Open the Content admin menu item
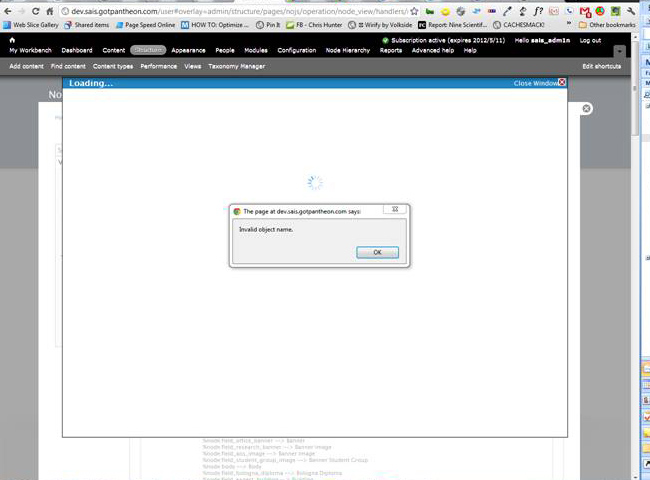650x480 pixels. point(114,50)
